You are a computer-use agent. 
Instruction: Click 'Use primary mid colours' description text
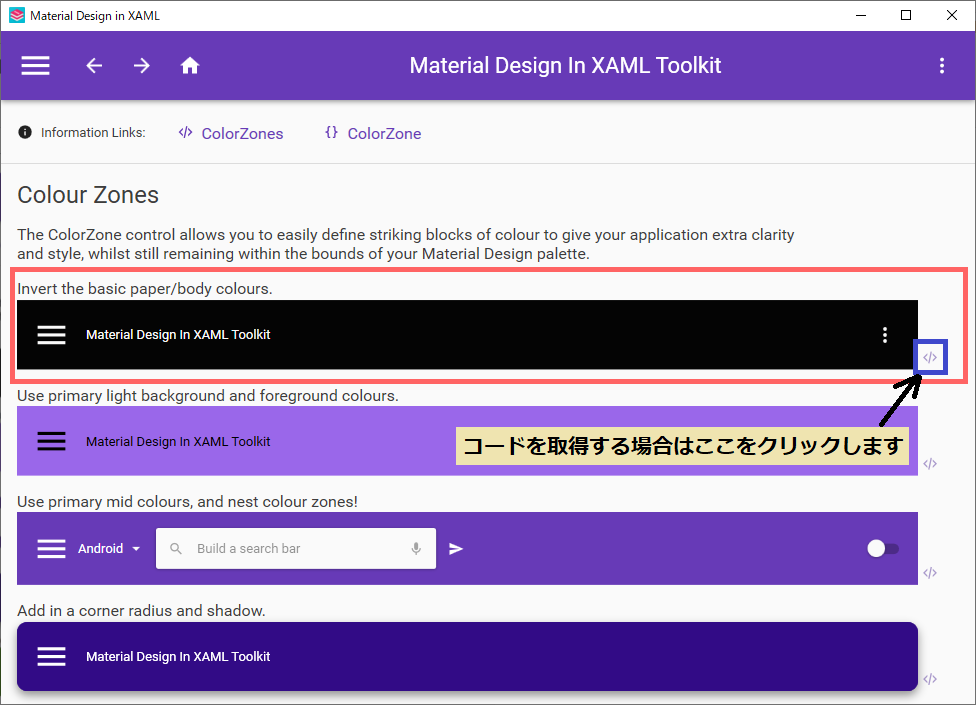coord(187,502)
